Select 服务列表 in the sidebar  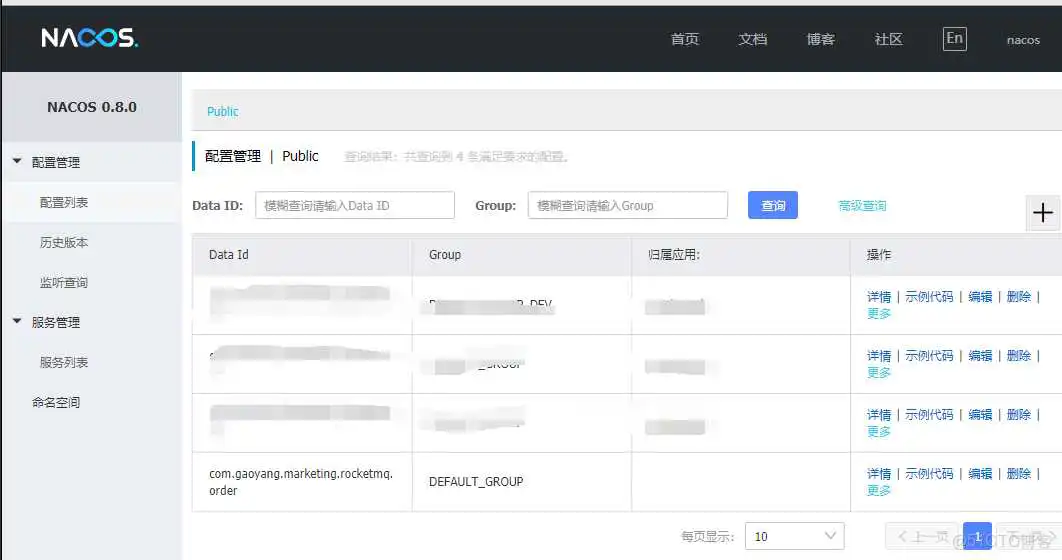point(64,362)
